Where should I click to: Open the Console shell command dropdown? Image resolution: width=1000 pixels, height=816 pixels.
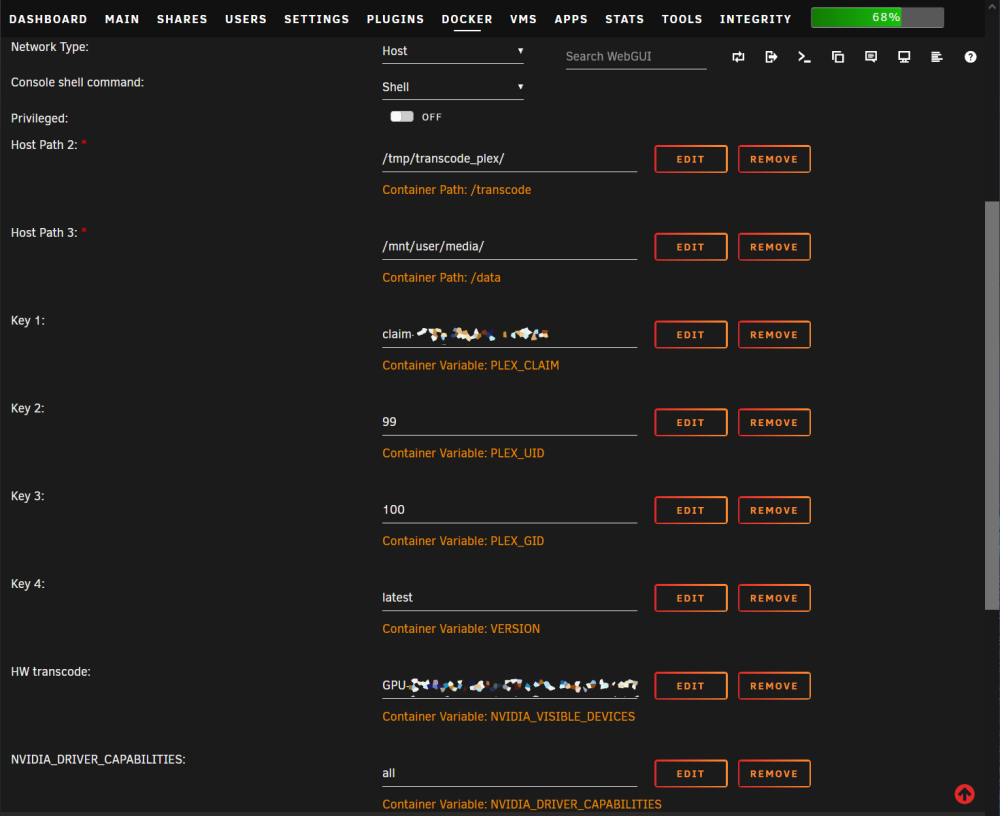click(453, 87)
